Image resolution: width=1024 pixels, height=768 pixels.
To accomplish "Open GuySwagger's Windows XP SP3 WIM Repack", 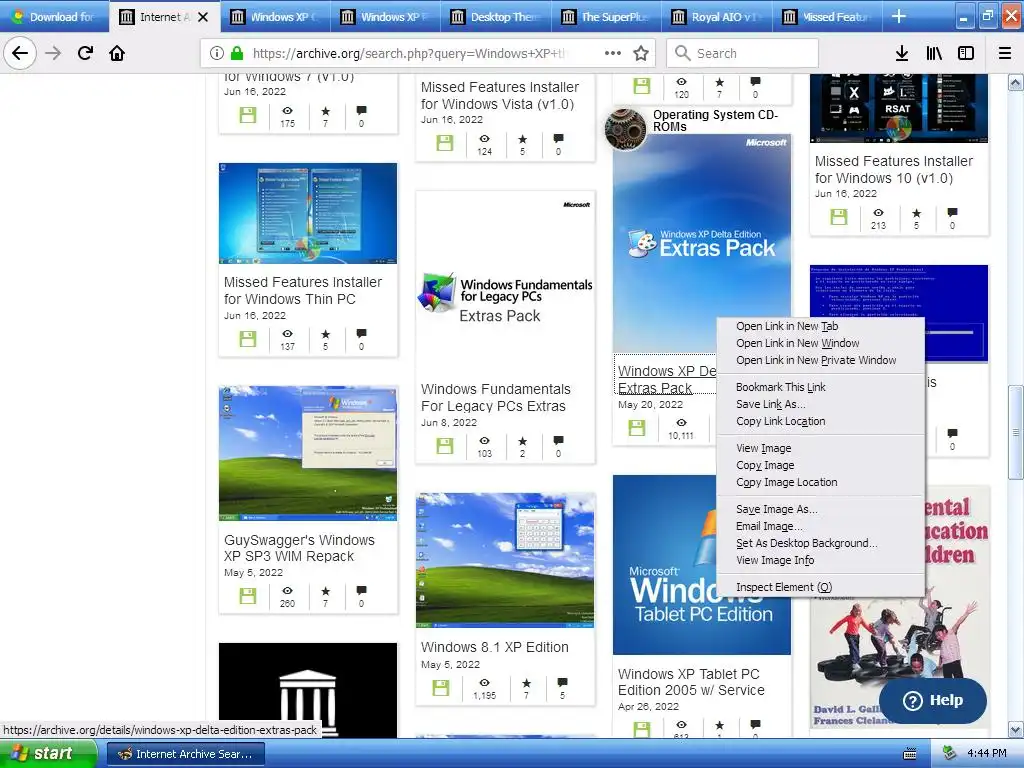I will click(x=299, y=548).
